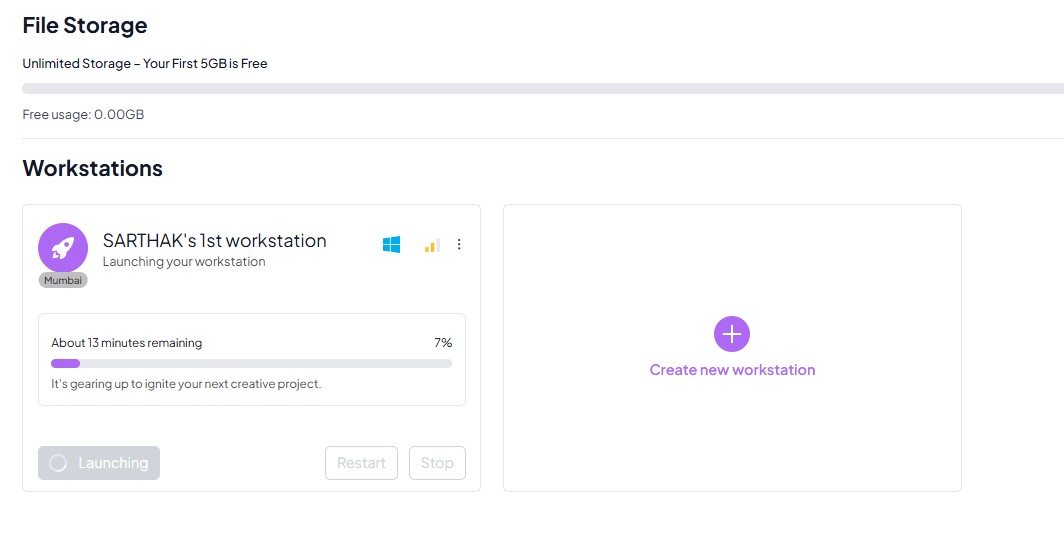Click the Create new workstation link

[732, 370]
